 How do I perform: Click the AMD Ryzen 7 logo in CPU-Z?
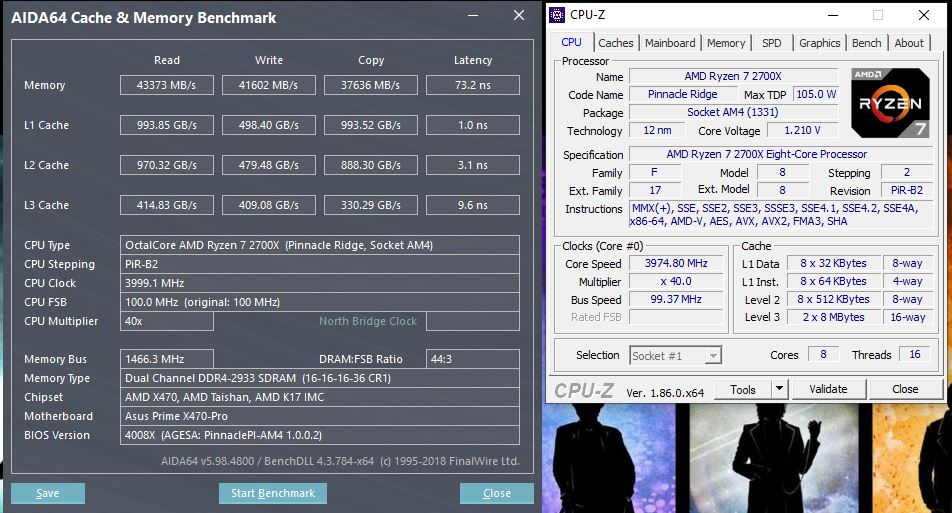[x=890, y=103]
